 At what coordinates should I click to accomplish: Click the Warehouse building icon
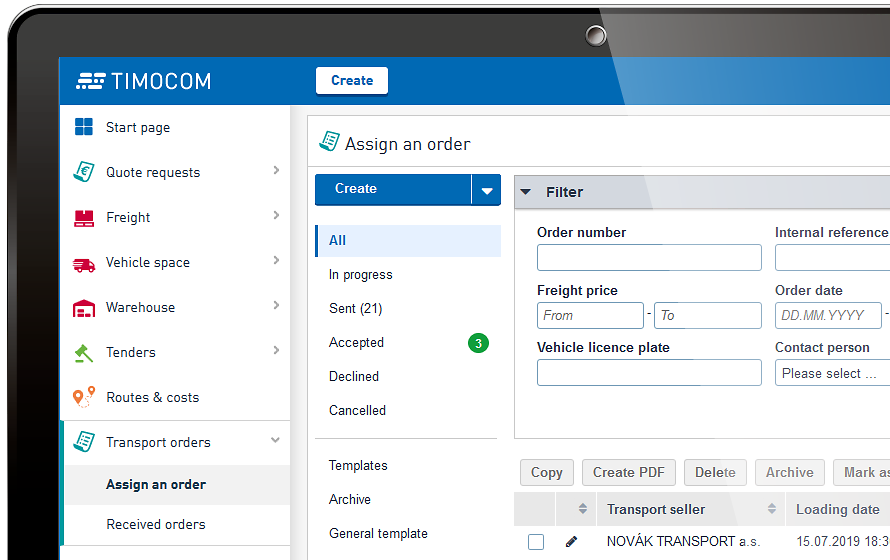point(84,308)
